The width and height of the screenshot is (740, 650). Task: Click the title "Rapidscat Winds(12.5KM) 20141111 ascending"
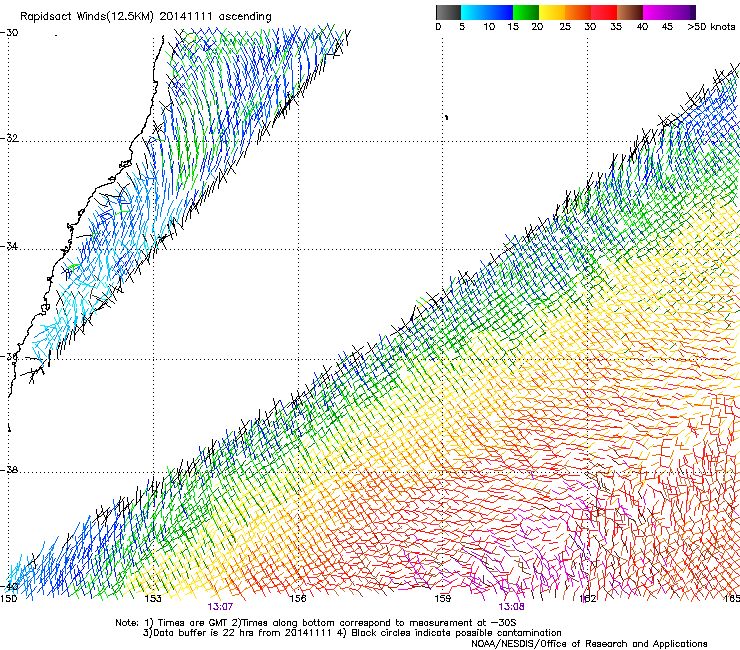(146, 17)
